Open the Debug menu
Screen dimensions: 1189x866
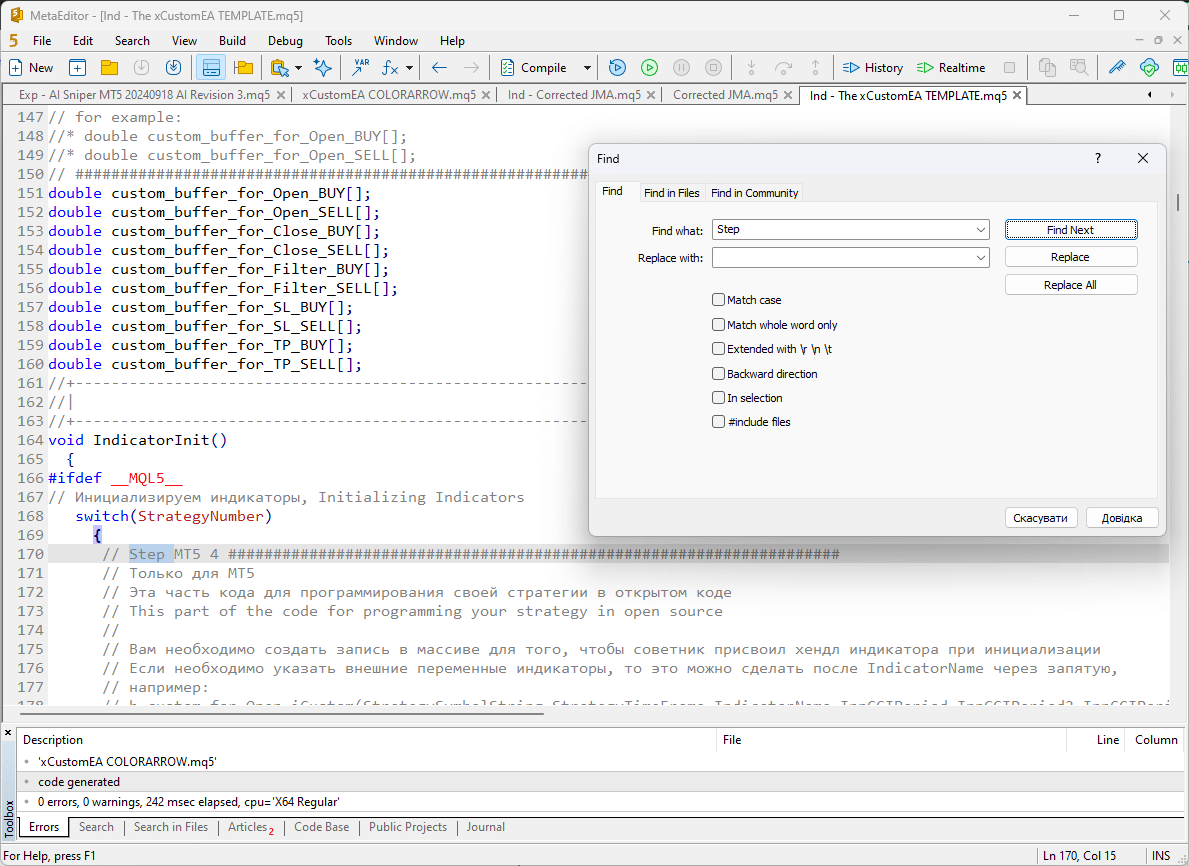tap(285, 41)
